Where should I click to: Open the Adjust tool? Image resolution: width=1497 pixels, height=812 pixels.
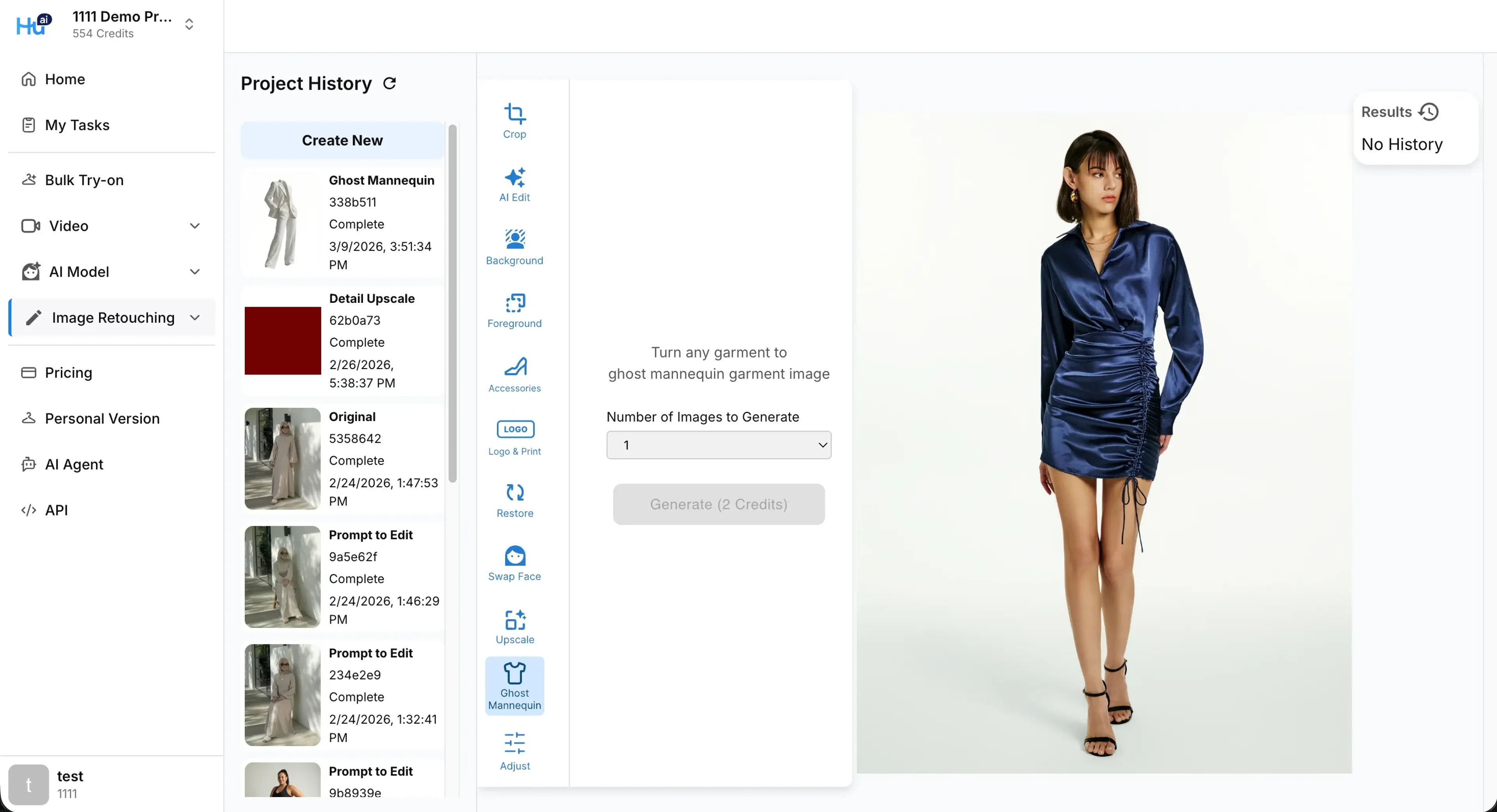point(514,751)
